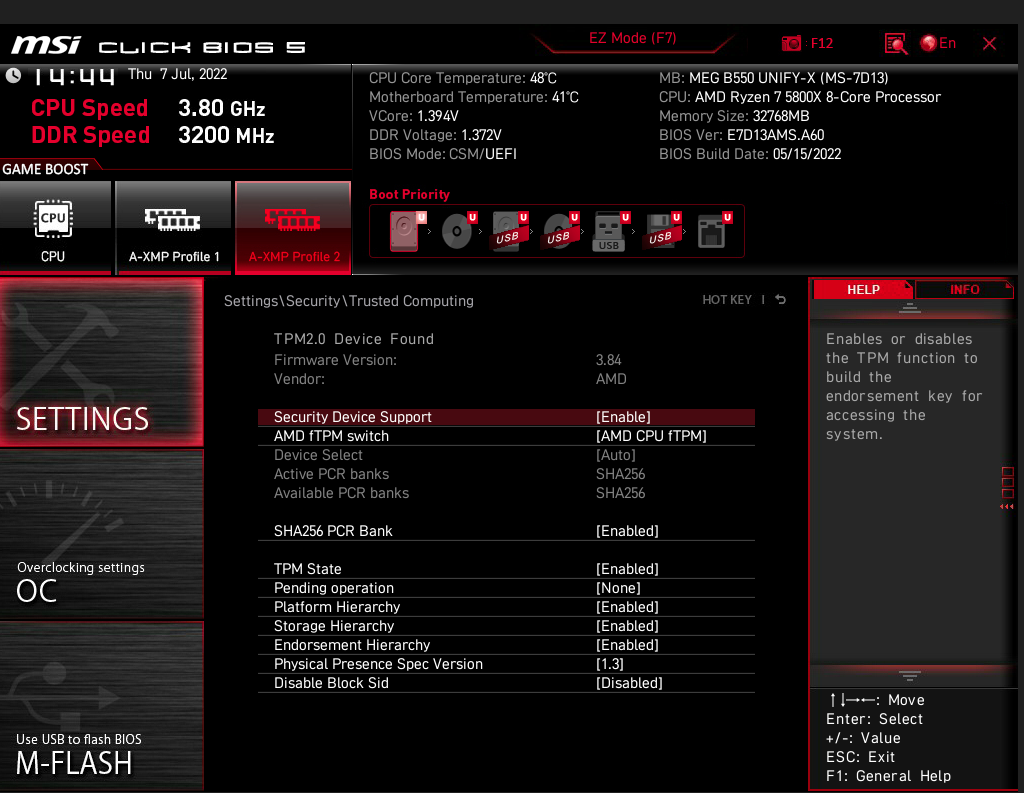Click the CPU Speed 3.80 GHz readout
Screen dimensions: 1024x793
148,108
